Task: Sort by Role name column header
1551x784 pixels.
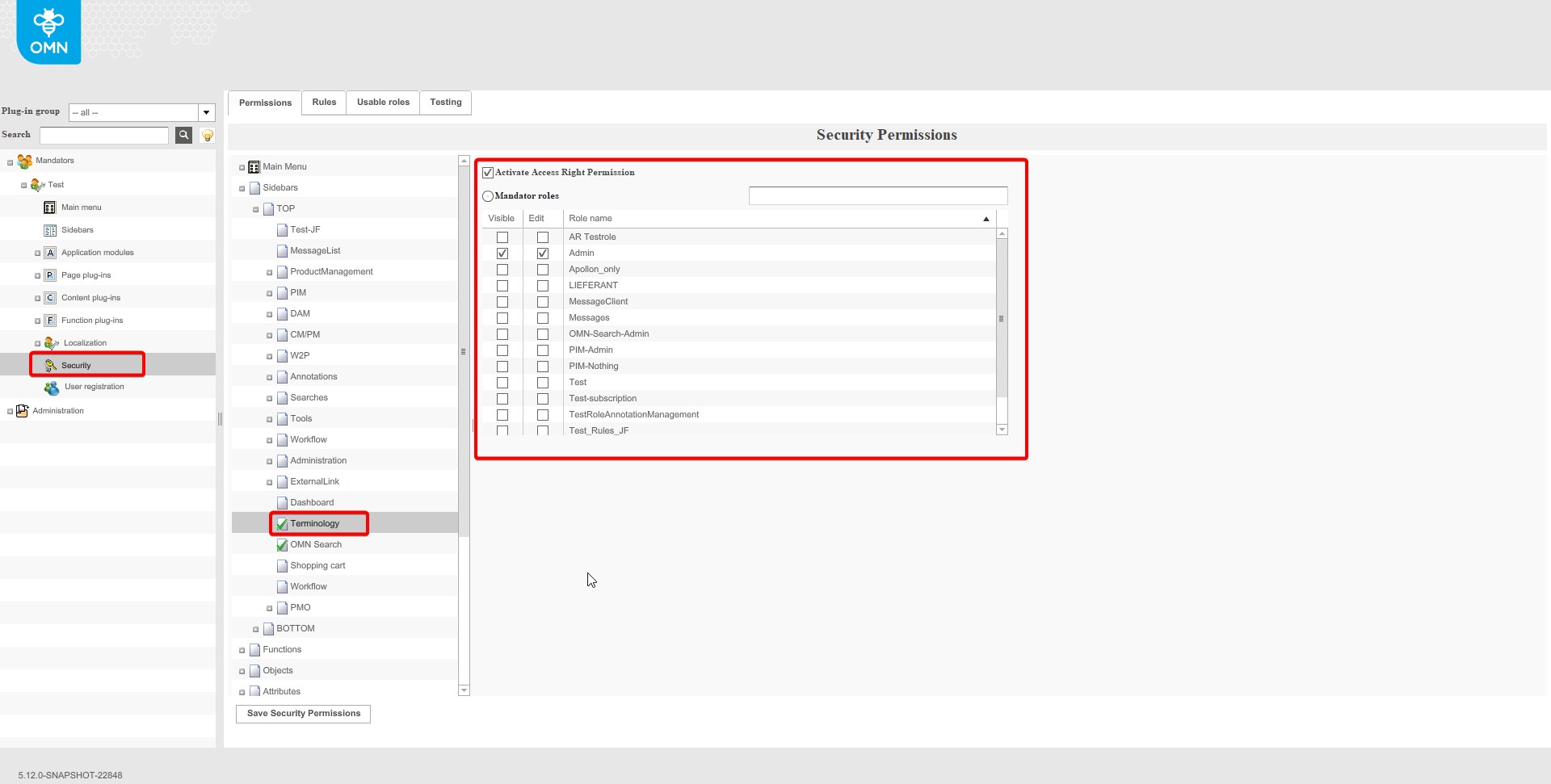Action: (780, 219)
